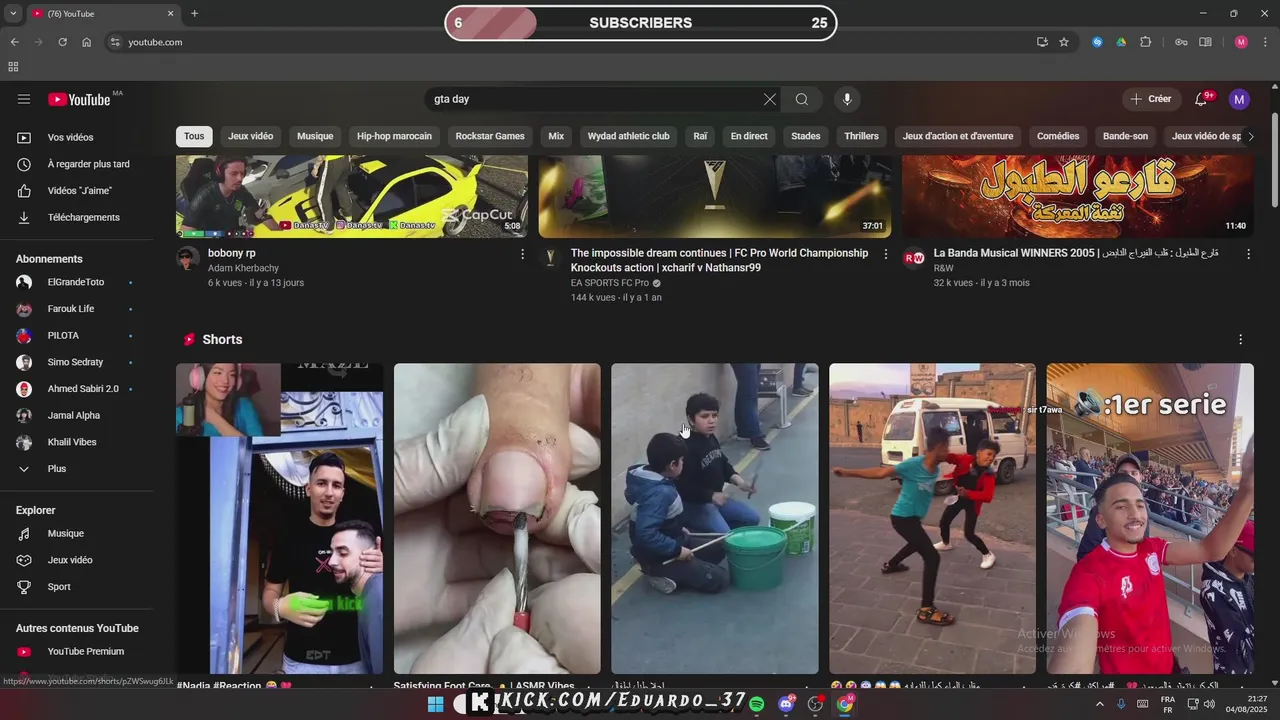Reload the page with refresh icon

click(62, 42)
